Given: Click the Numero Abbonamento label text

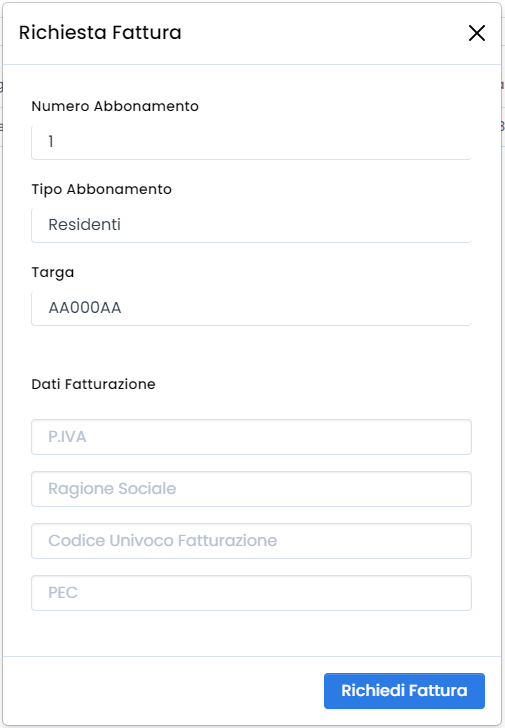Looking at the screenshot, I should pyautogui.click(x=115, y=106).
